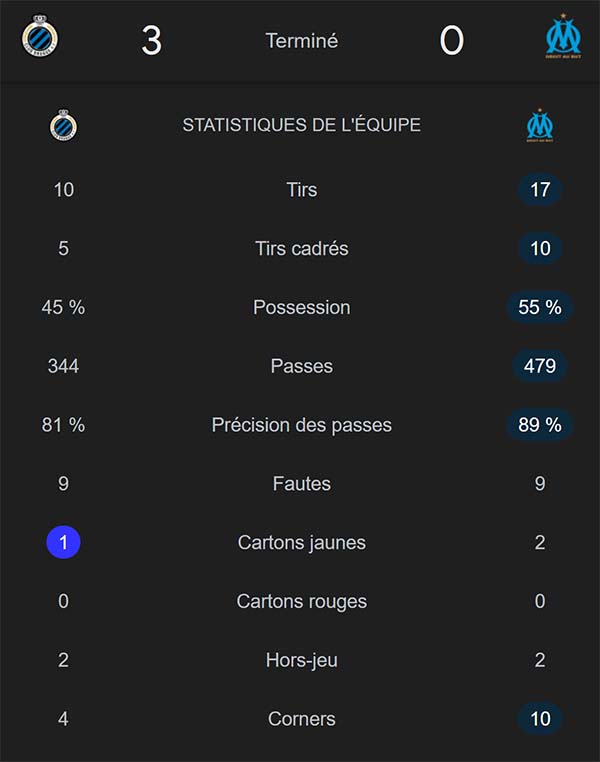
Task: Click the blue yellow-card badge showing 1
Action: pyautogui.click(x=63, y=543)
